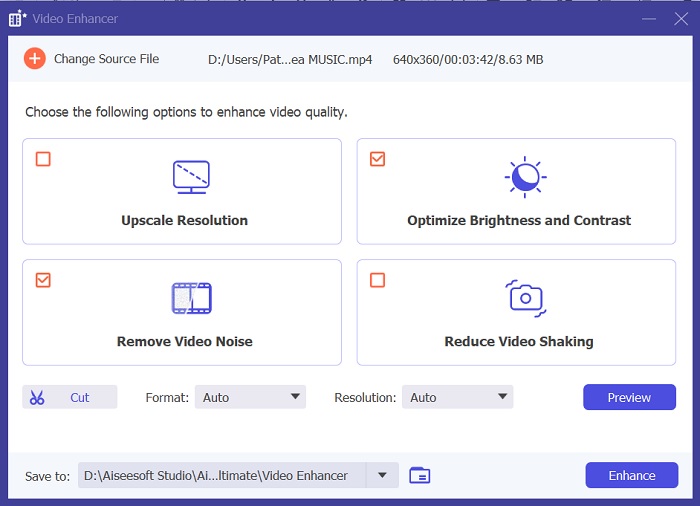The height and width of the screenshot is (506, 700).
Task: Enable the Upscale Resolution checkbox
Action: [x=43, y=159]
